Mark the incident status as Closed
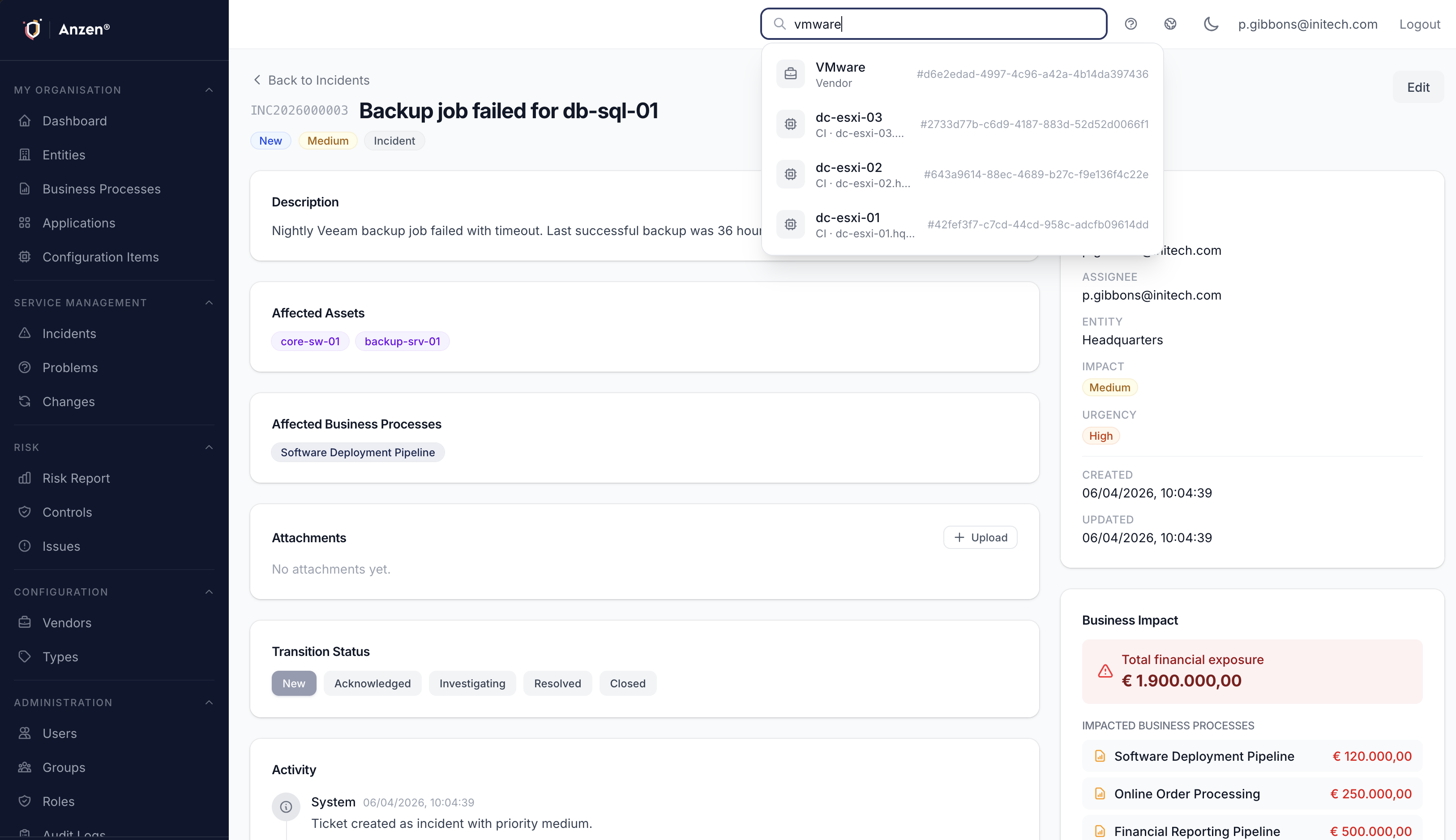The image size is (1456, 840). click(628, 683)
